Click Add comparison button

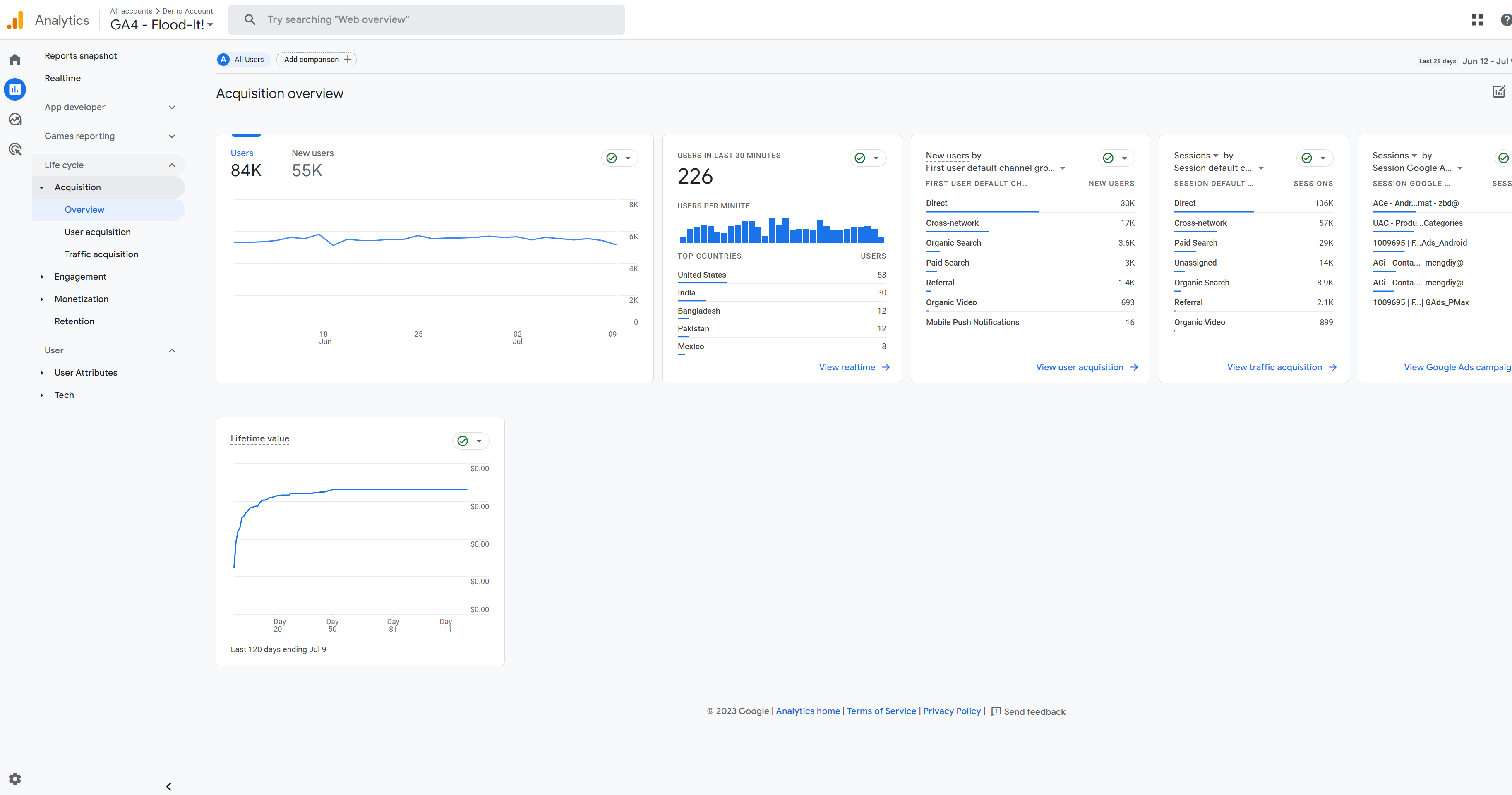pos(317,59)
